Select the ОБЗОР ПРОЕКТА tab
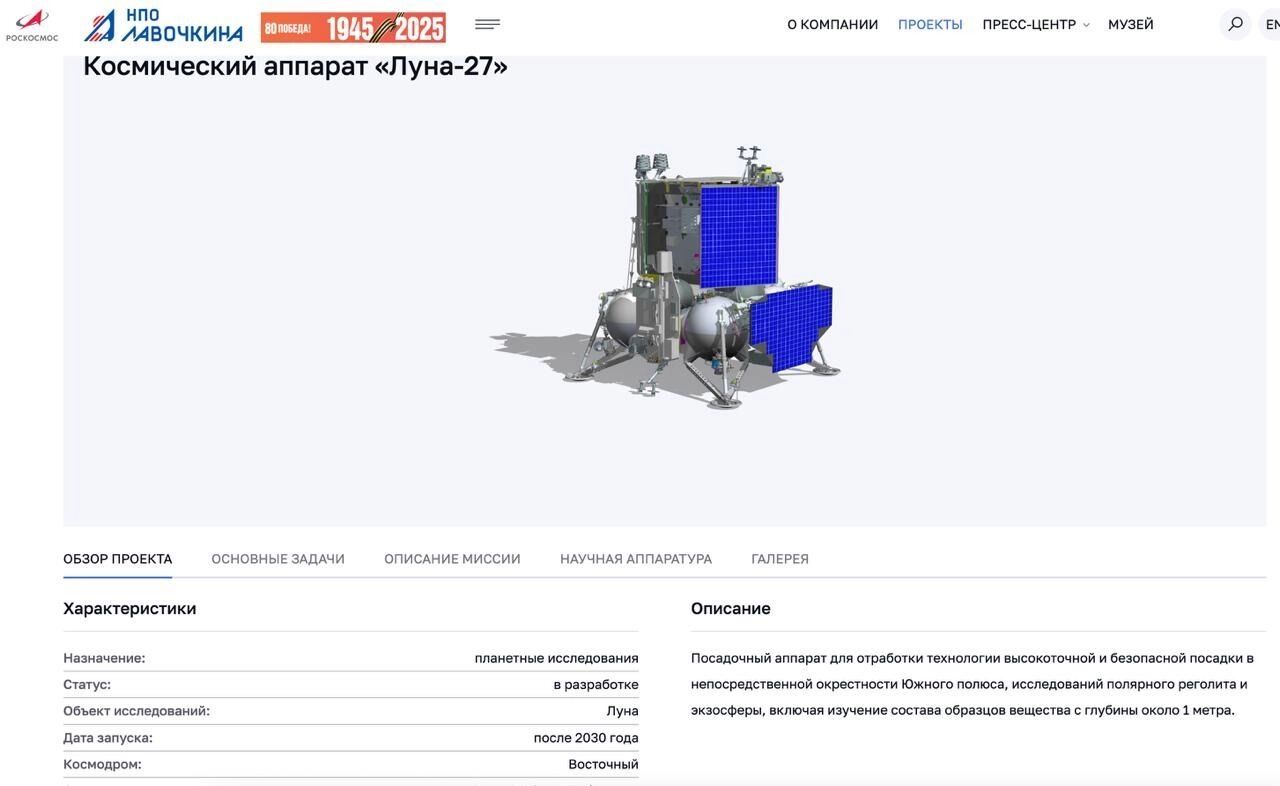The height and width of the screenshot is (786, 1280). 117,559
